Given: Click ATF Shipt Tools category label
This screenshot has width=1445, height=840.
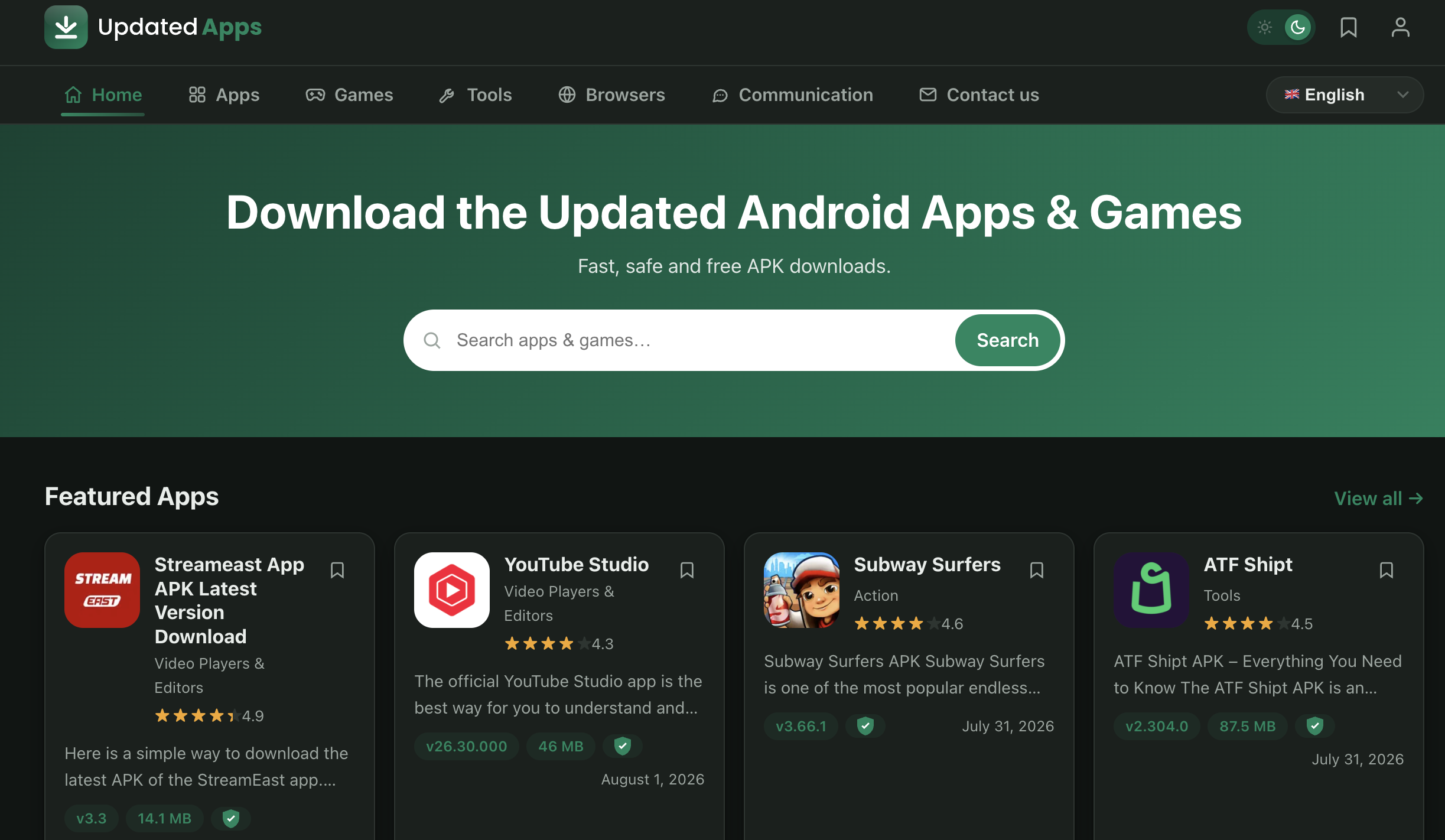Looking at the screenshot, I should [1222, 595].
